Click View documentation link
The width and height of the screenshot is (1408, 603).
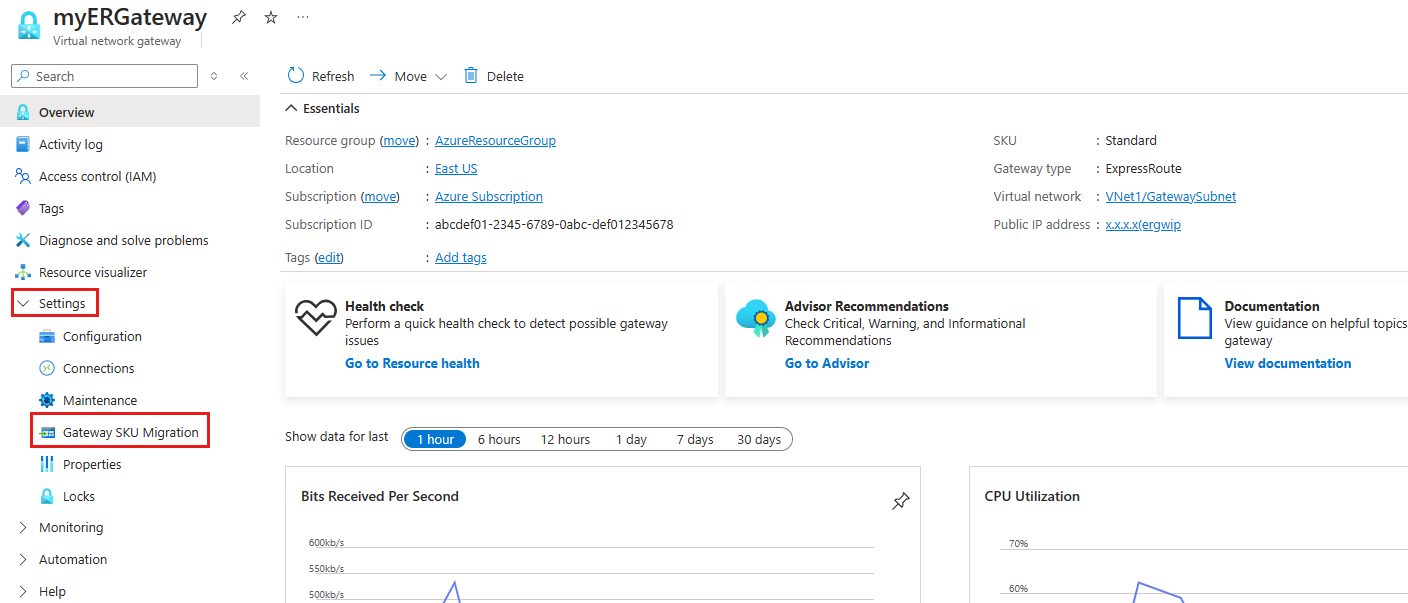1288,363
